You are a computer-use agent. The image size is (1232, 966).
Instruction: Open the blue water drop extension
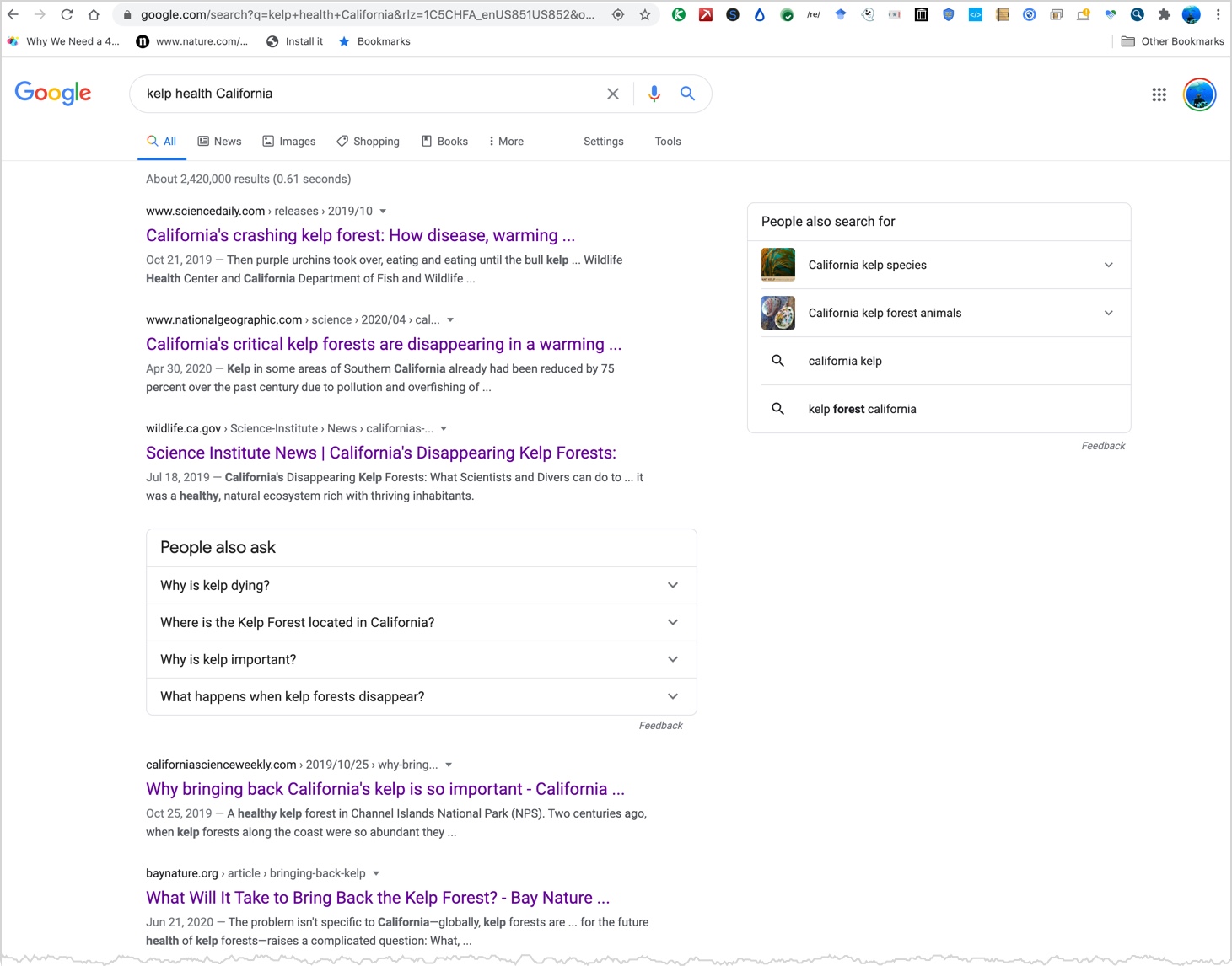click(760, 14)
